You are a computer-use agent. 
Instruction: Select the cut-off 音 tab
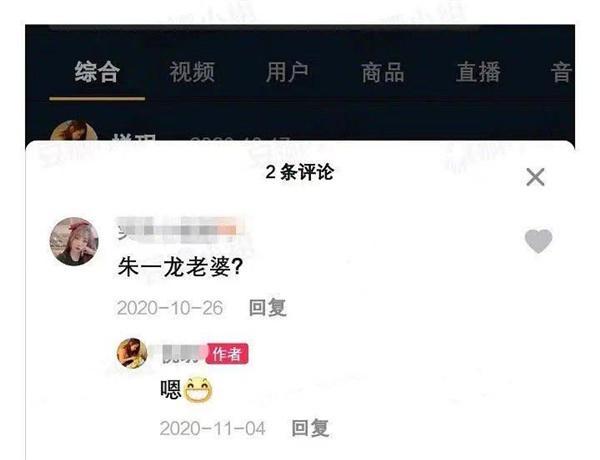pos(562,72)
